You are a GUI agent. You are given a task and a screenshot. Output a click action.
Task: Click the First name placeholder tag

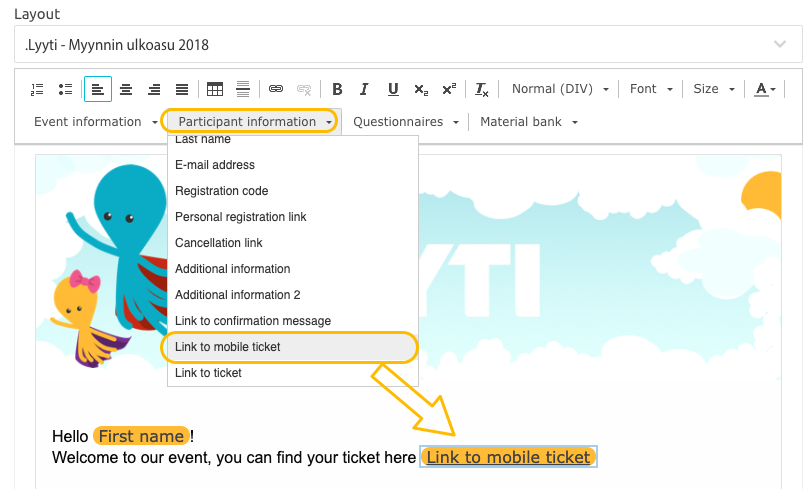141,436
